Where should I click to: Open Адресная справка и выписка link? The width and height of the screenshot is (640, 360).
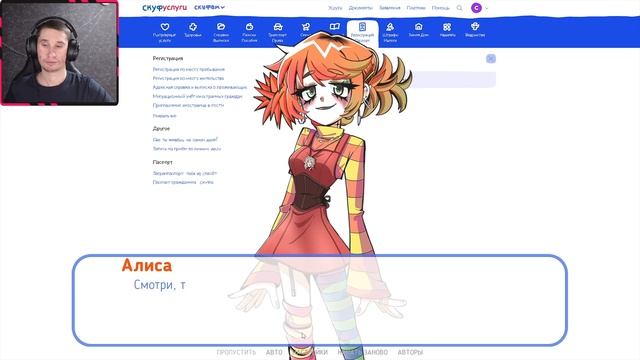coord(200,87)
